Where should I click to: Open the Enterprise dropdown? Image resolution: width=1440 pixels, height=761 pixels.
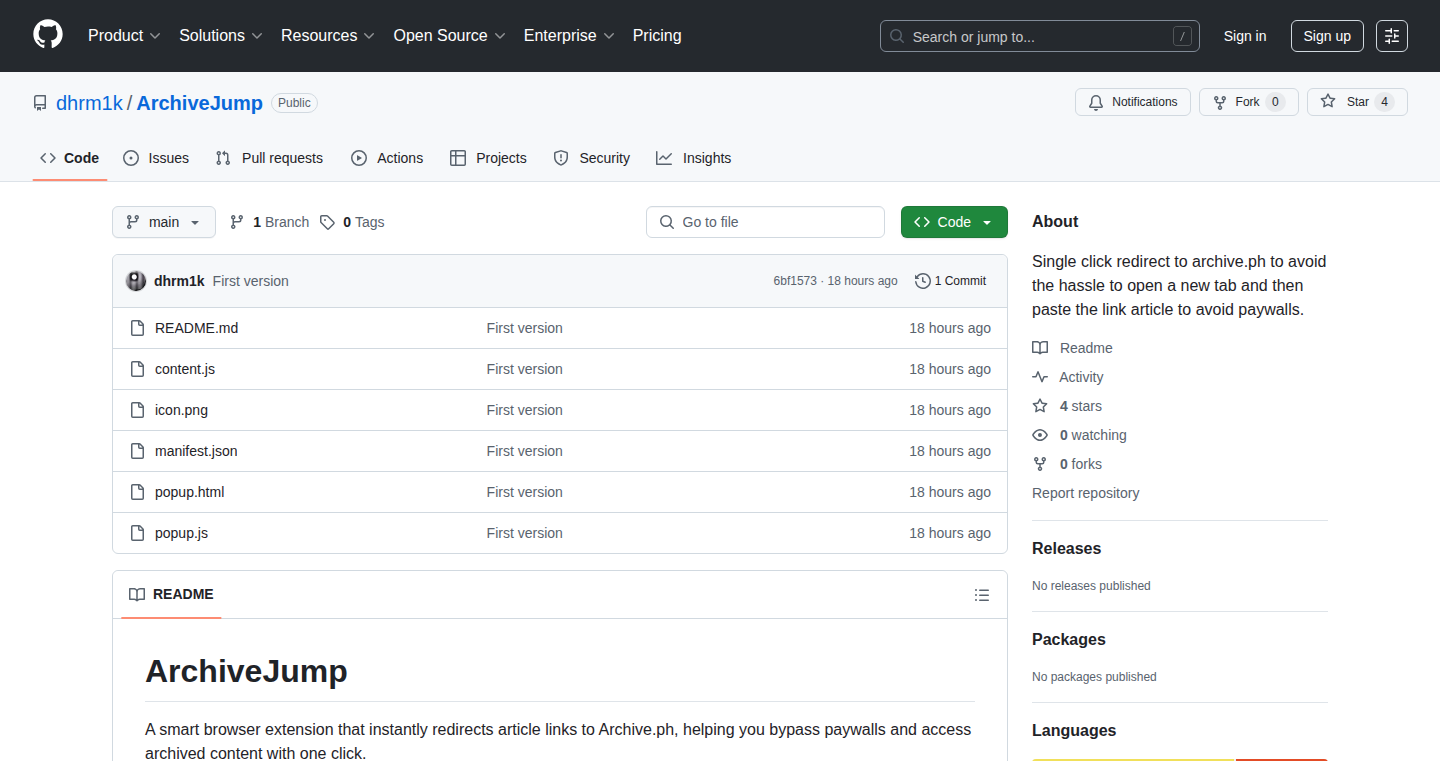coord(569,35)
